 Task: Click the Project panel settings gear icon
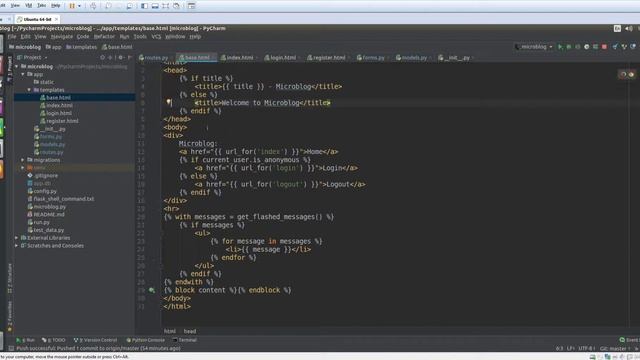click(121, 58)
